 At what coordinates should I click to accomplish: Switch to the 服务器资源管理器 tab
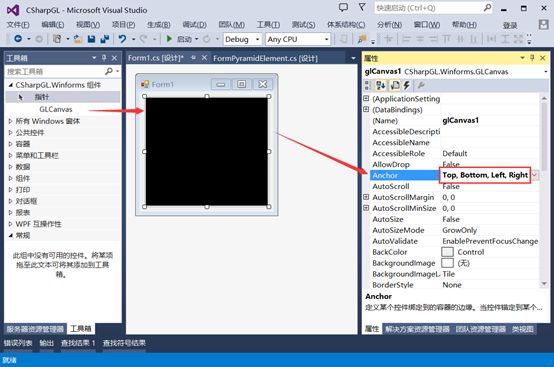(x=35, y=329)
